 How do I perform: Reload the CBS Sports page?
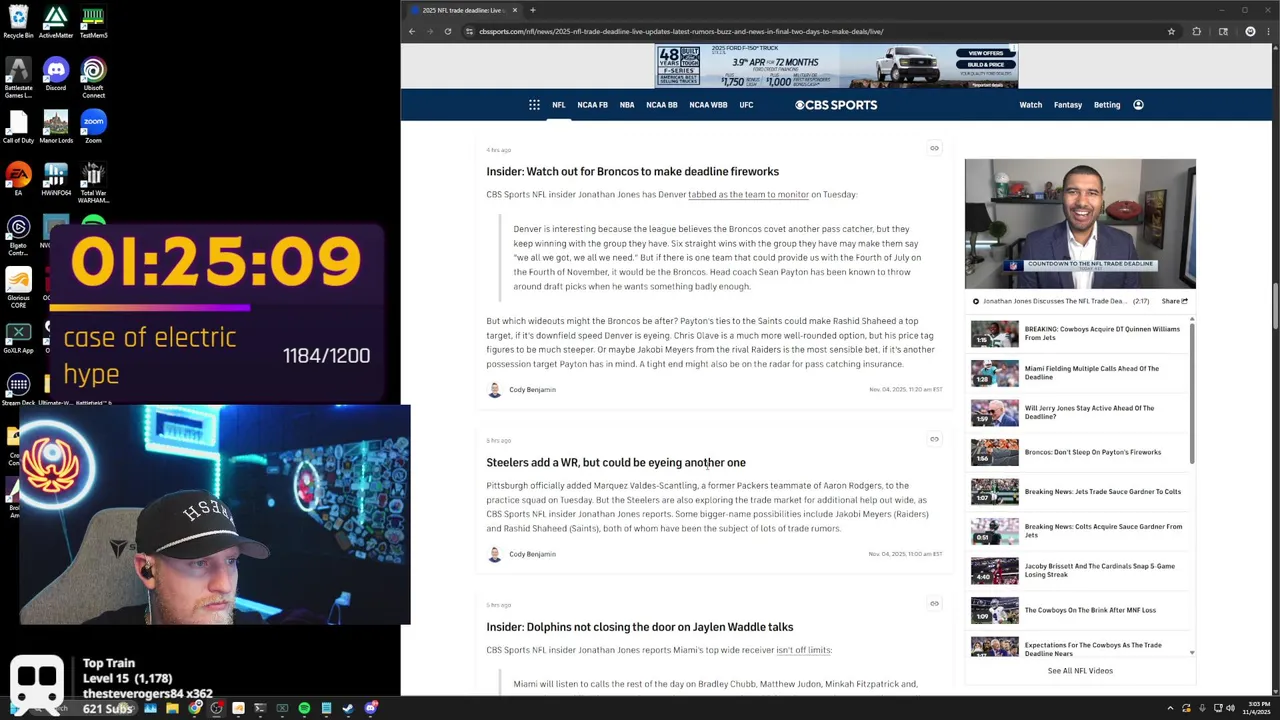pyautogui.click(x=448, y=31)
